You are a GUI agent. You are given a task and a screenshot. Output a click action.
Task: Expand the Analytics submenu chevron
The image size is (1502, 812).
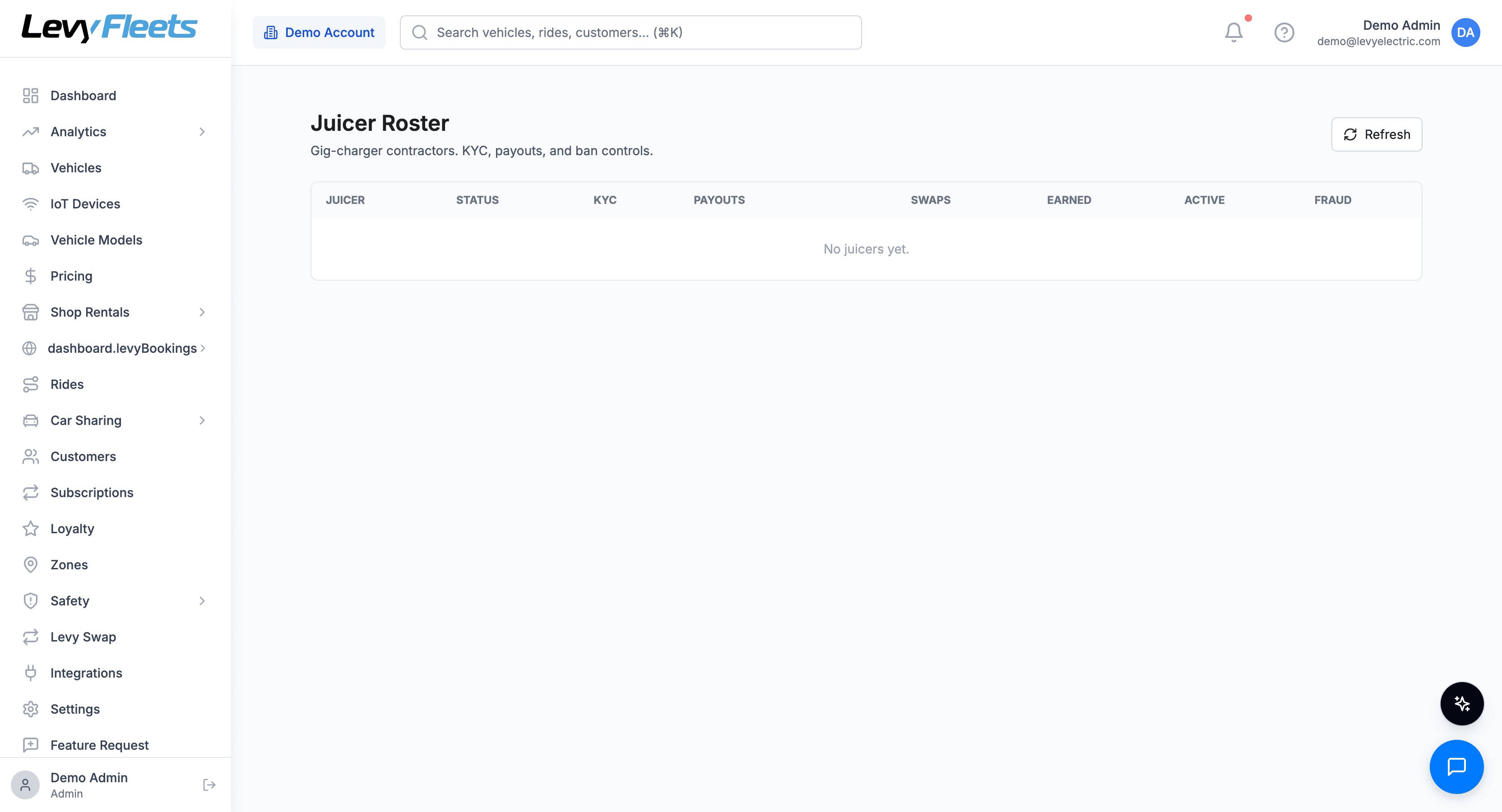202,132
